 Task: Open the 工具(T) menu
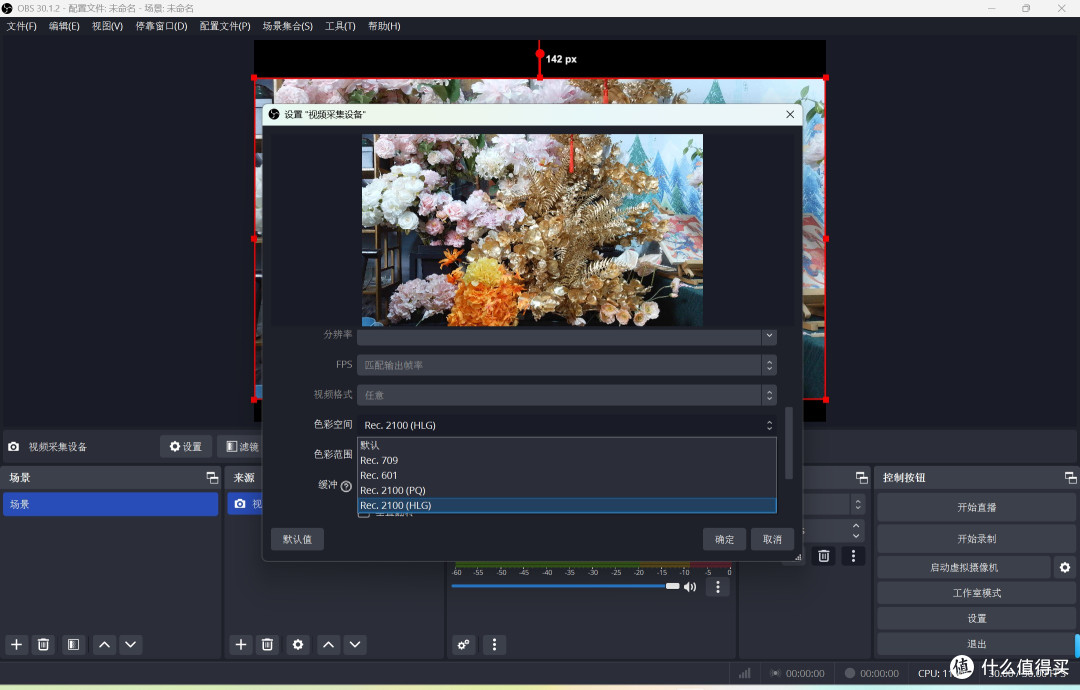point(340,26)
